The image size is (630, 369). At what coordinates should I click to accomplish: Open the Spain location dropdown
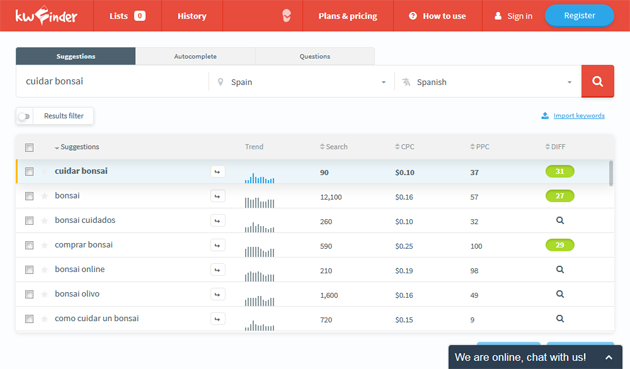click(x=302, y=82)
